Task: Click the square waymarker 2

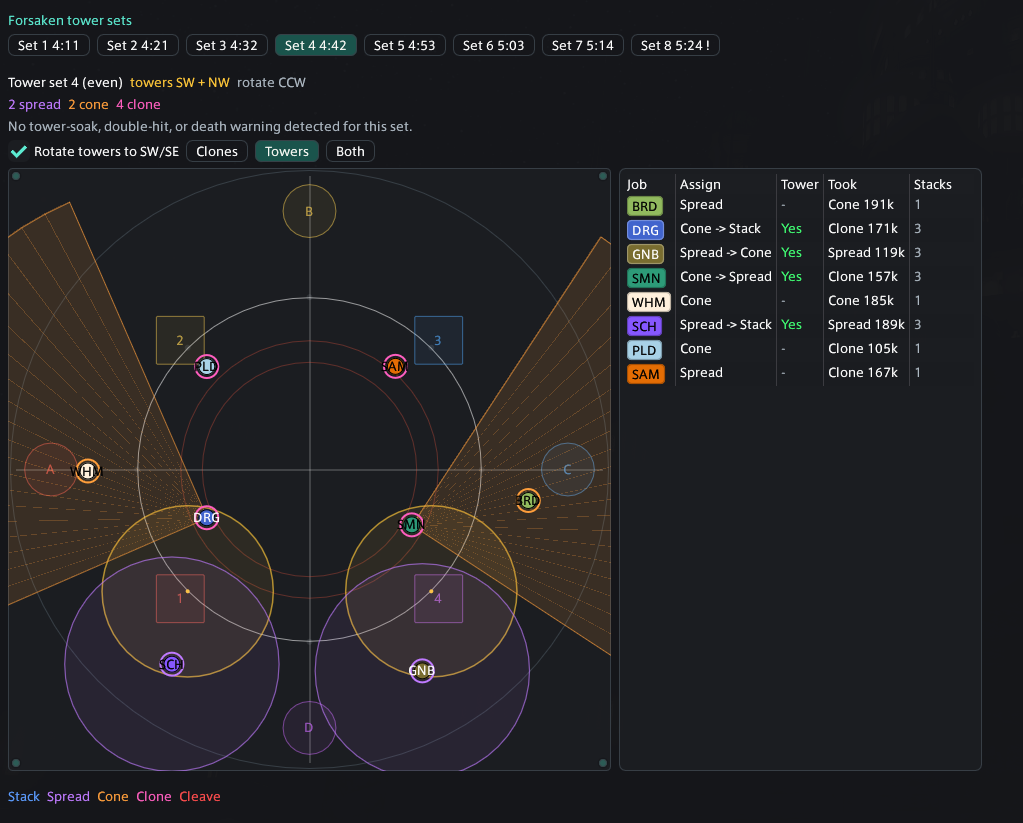Action: point(180,340)
